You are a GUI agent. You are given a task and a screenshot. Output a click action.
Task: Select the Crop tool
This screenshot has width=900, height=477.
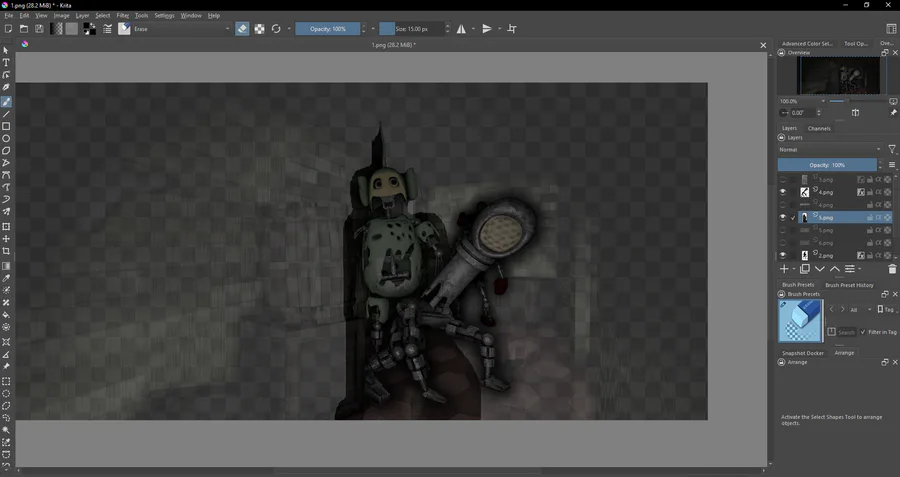click(6, 251)
